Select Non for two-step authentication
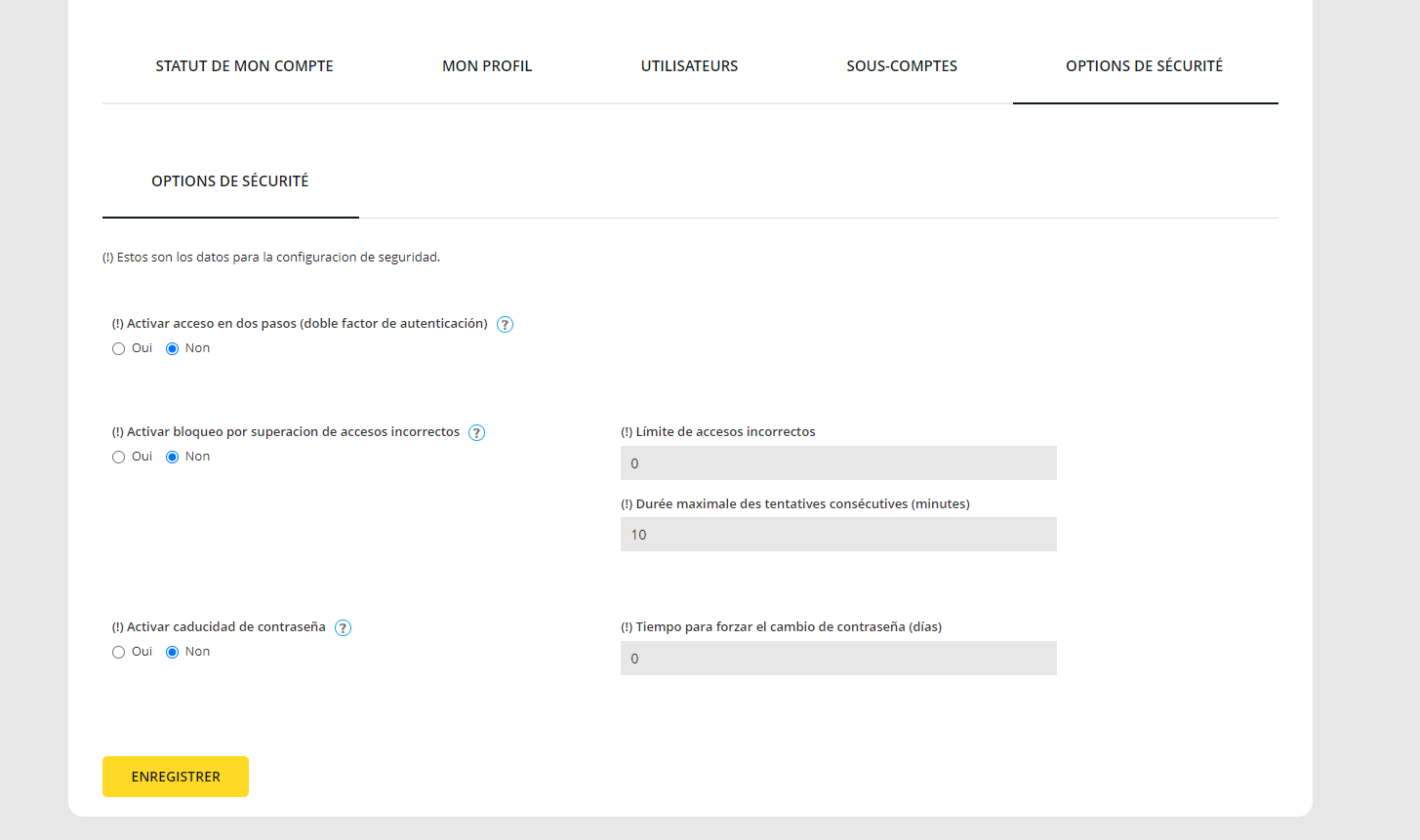This screenshot has width=1420, height=840. tap(173, 349)
